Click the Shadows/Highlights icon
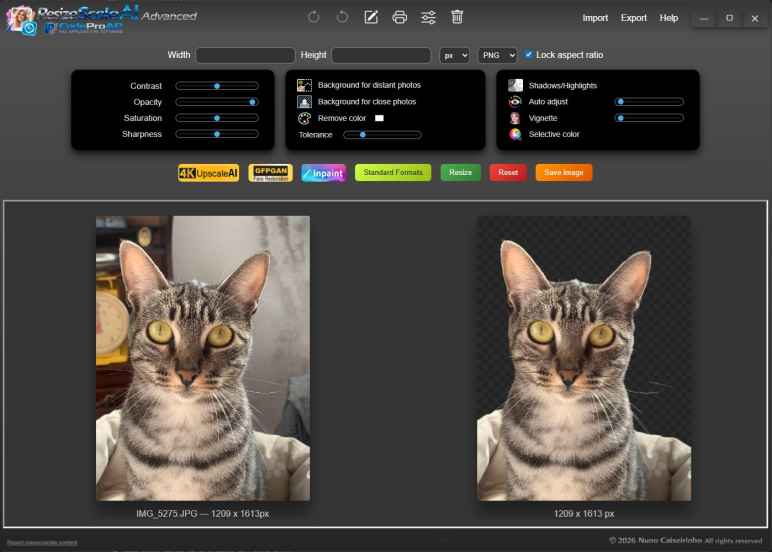This screenshot has width=772, height=552. tap(515, 85)
